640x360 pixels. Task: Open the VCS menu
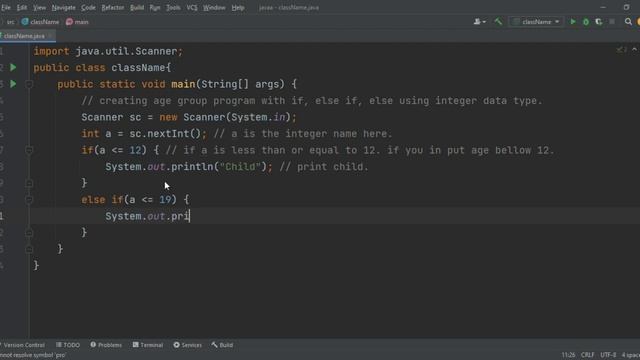point(192,7)
